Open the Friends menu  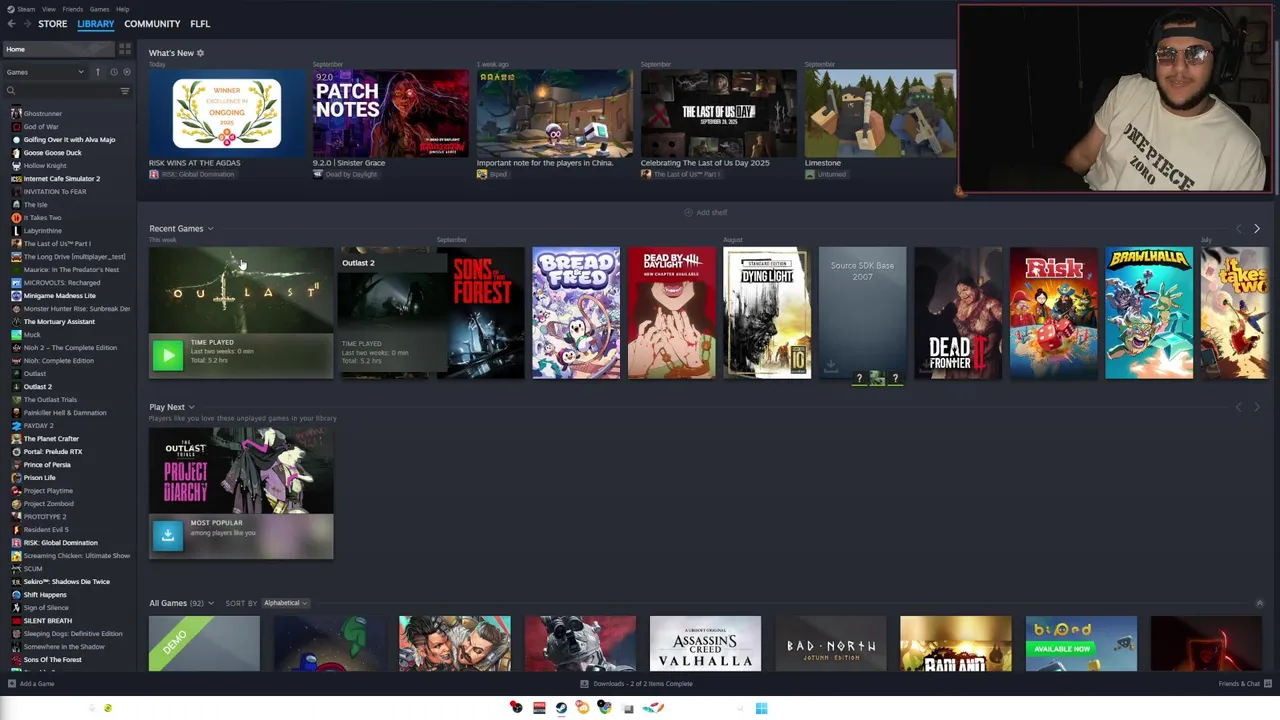[73, 9]
